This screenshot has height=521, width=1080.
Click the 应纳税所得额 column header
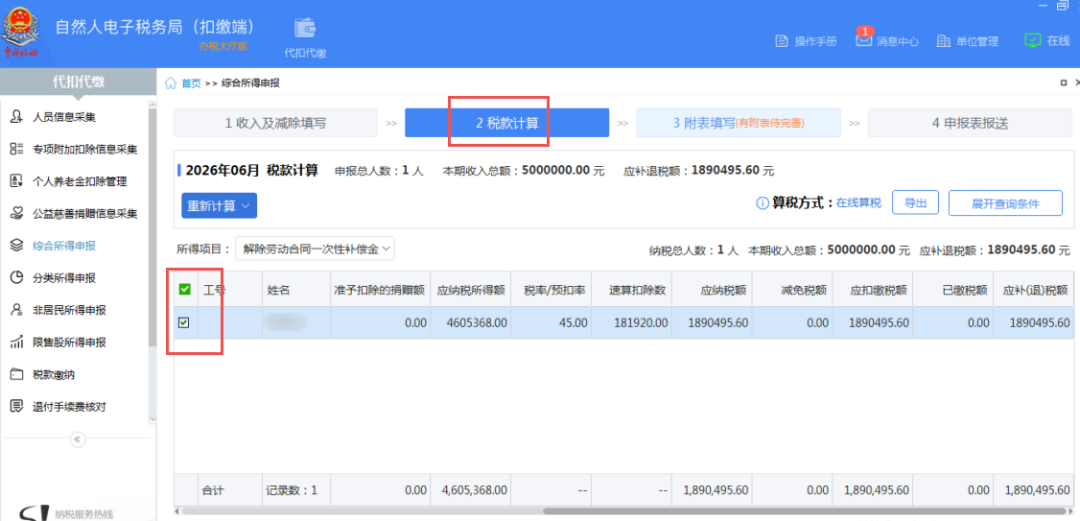coord(470,289)
